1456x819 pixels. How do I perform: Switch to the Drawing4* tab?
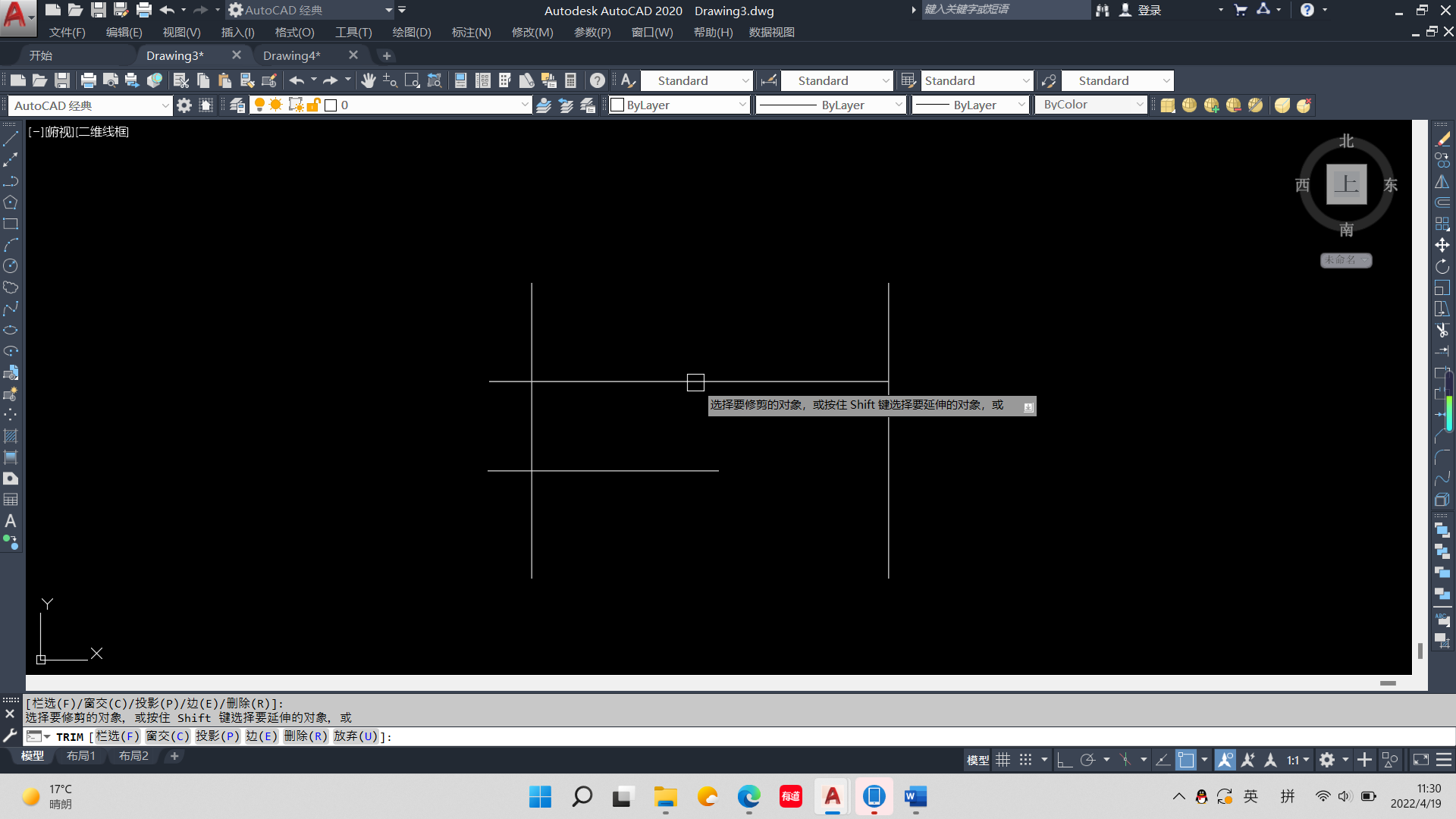[x=292, y=55]
